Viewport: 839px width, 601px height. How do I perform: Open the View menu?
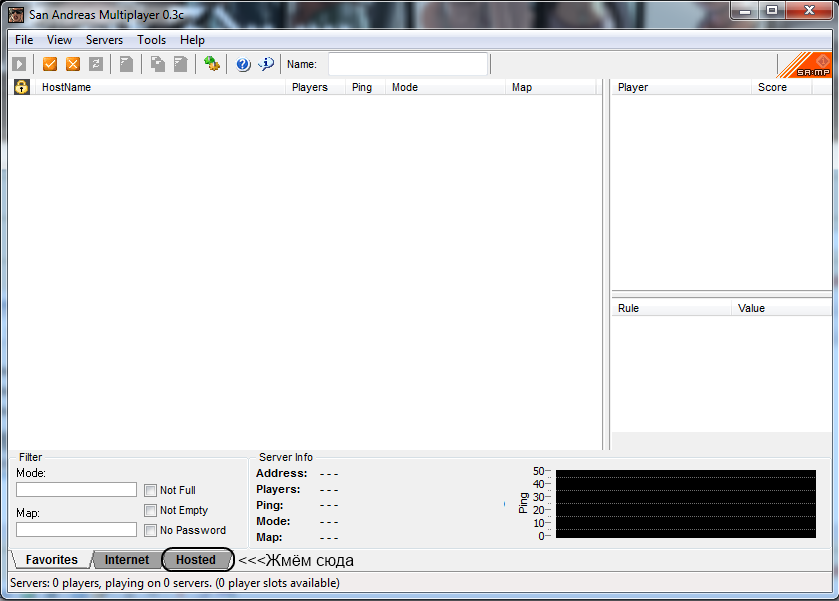pos(59,40)
